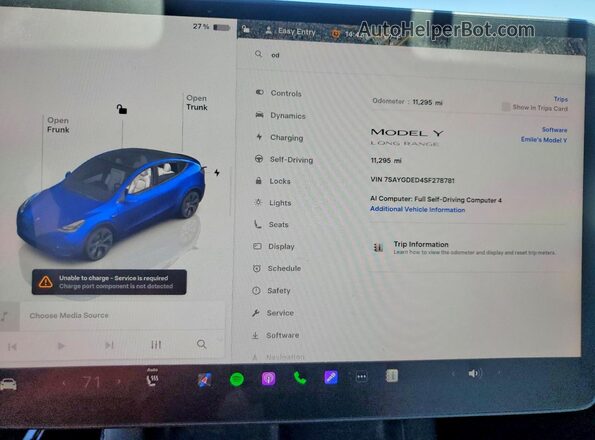
Task: Open the Schedule settings
Action: (x=277, y=268)
